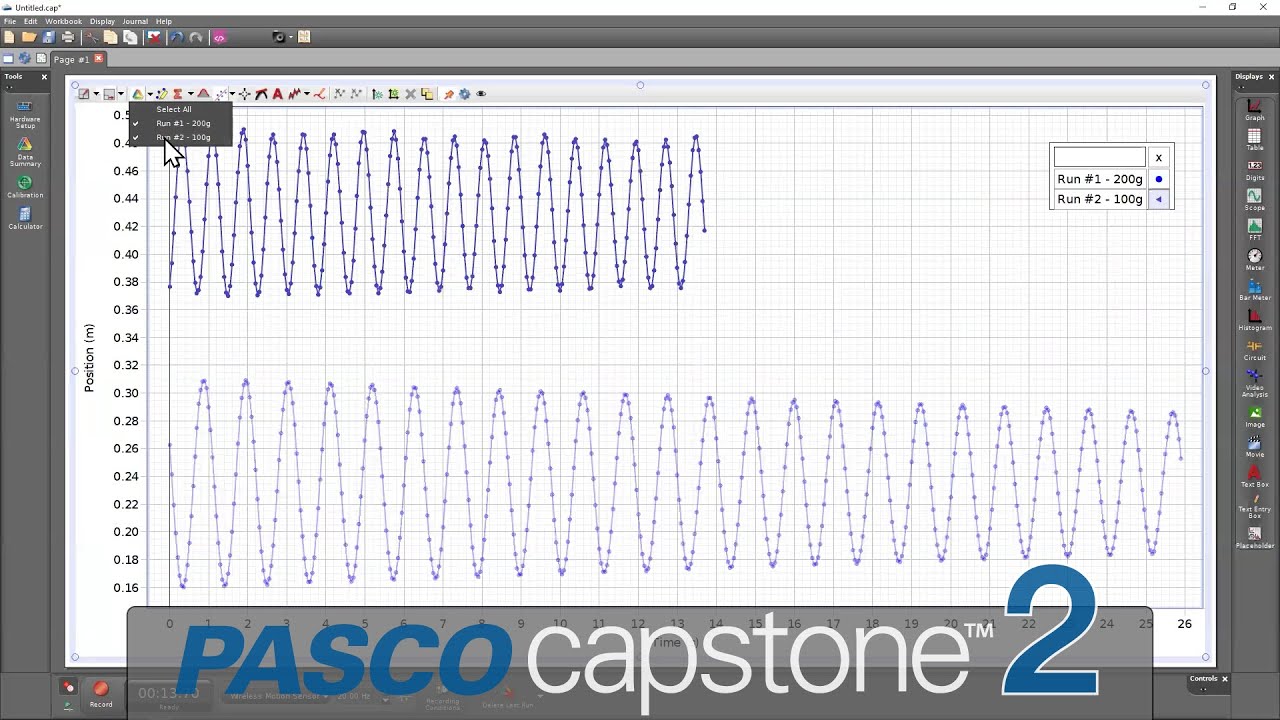Add a Placeholder display
Image resolution: width=1280 pixels, height=720 pixels.
[1254, 537]
